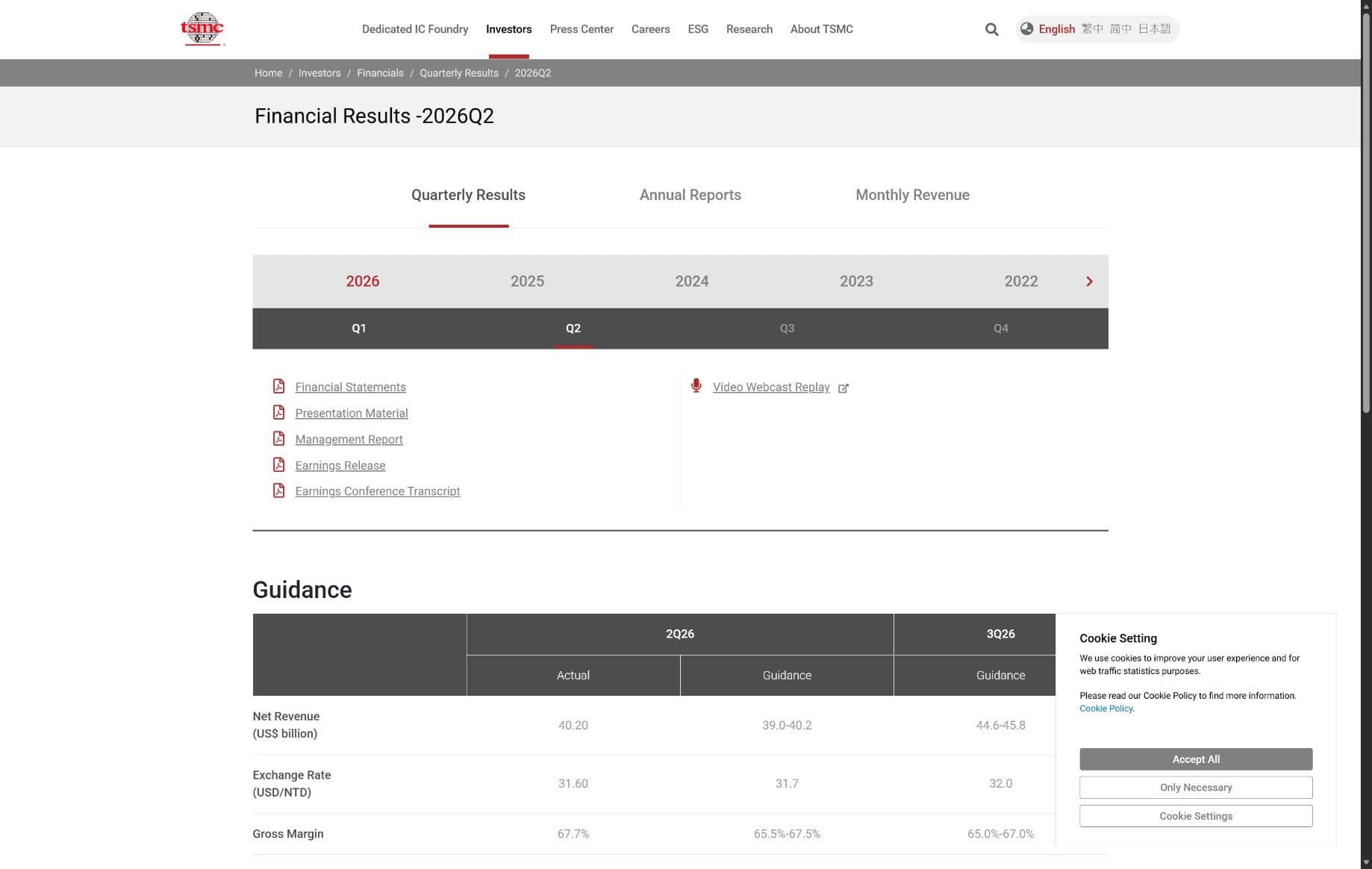Click the 3Q26 exchange rate 32.0
This screenshot has height=869, width=1372.
coord(1000,784)
